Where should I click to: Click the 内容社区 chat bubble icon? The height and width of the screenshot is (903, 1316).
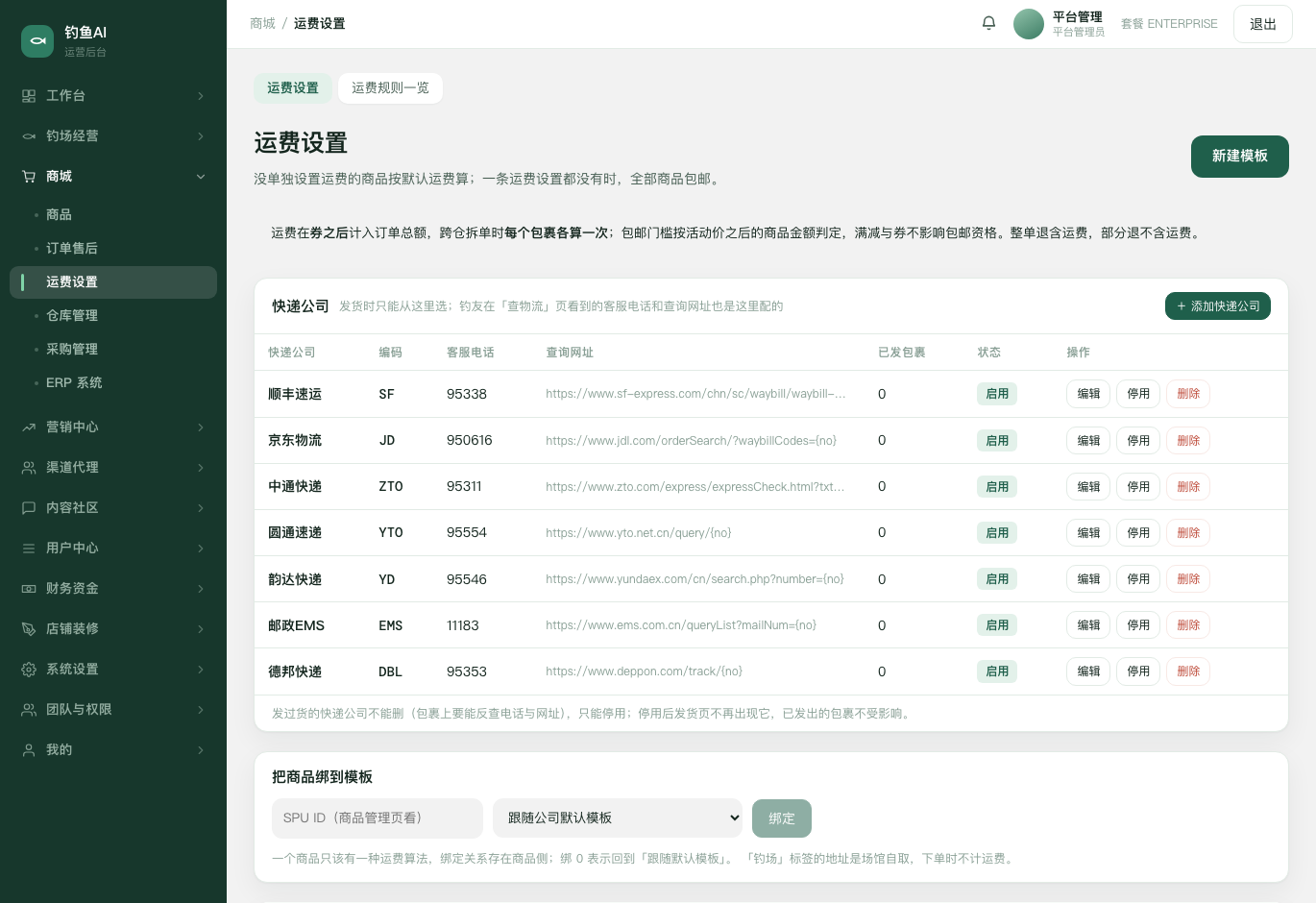pyautogui.click(x=29, y=508)
